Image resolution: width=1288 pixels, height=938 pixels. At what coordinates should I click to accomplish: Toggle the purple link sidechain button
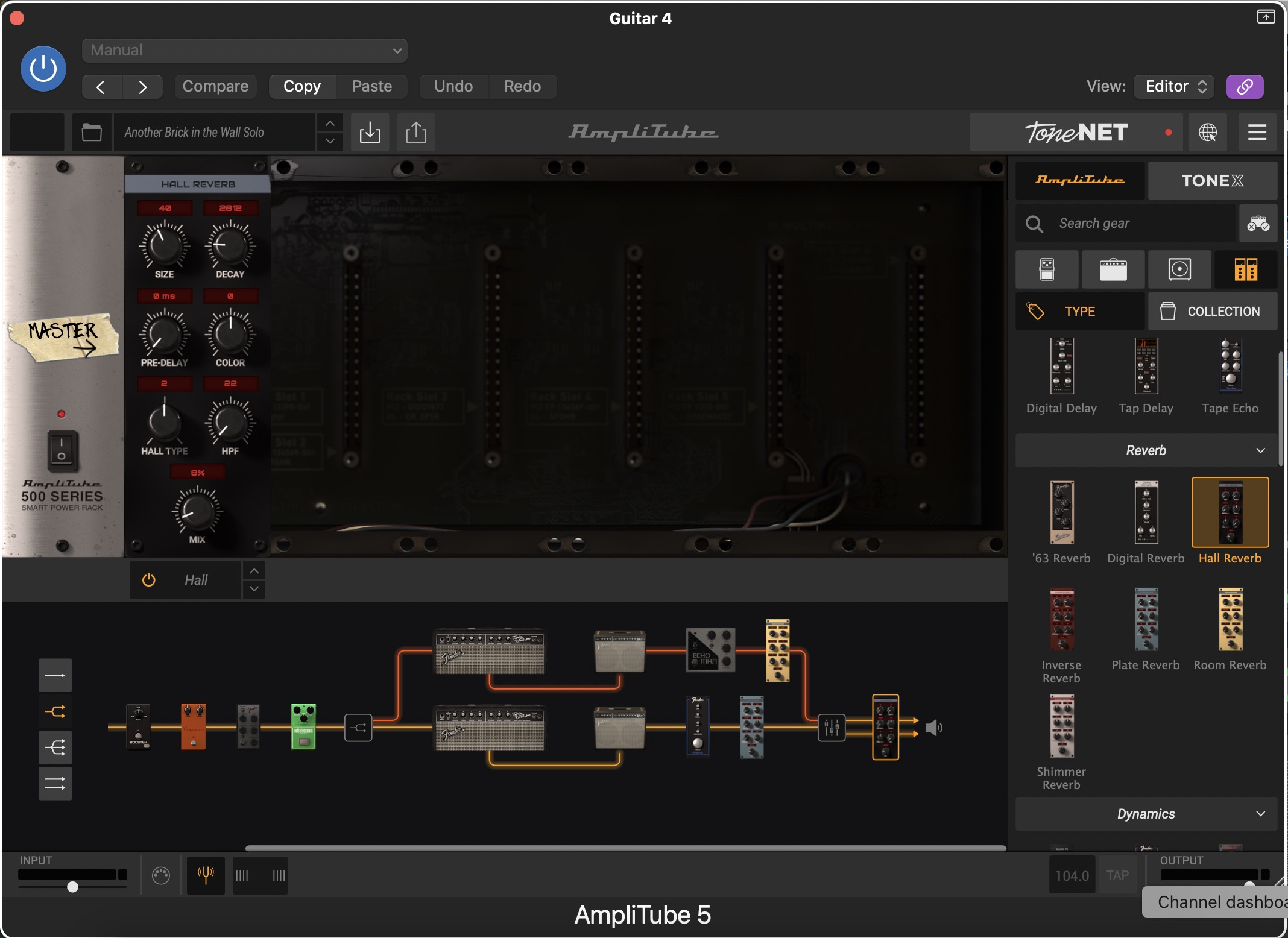1245,87
